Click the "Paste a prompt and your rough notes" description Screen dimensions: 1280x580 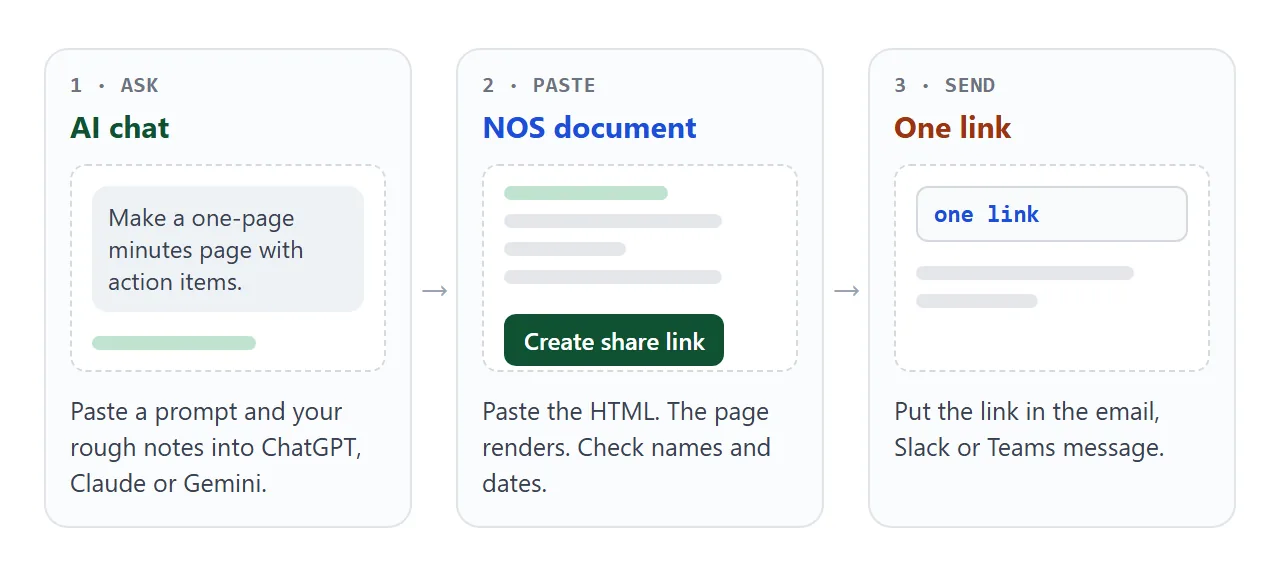click(216, 448)
